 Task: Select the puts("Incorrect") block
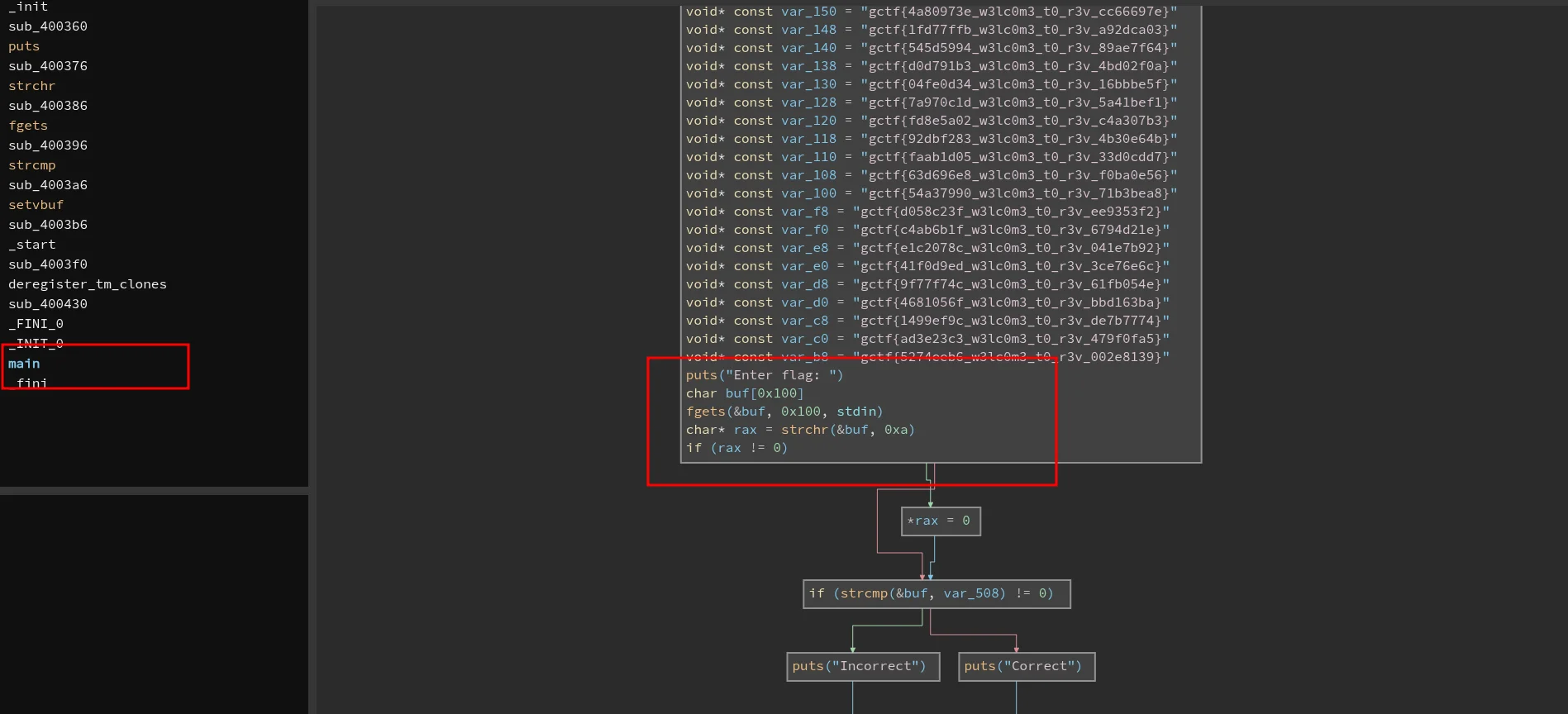click(x=862, y=667)
